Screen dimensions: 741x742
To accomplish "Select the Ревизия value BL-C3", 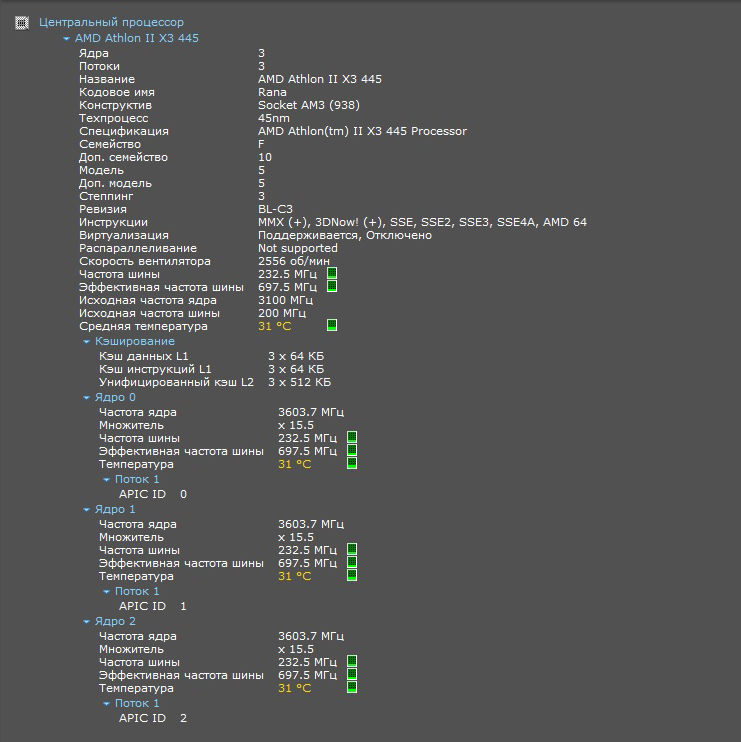I will [x=275, y=209].
